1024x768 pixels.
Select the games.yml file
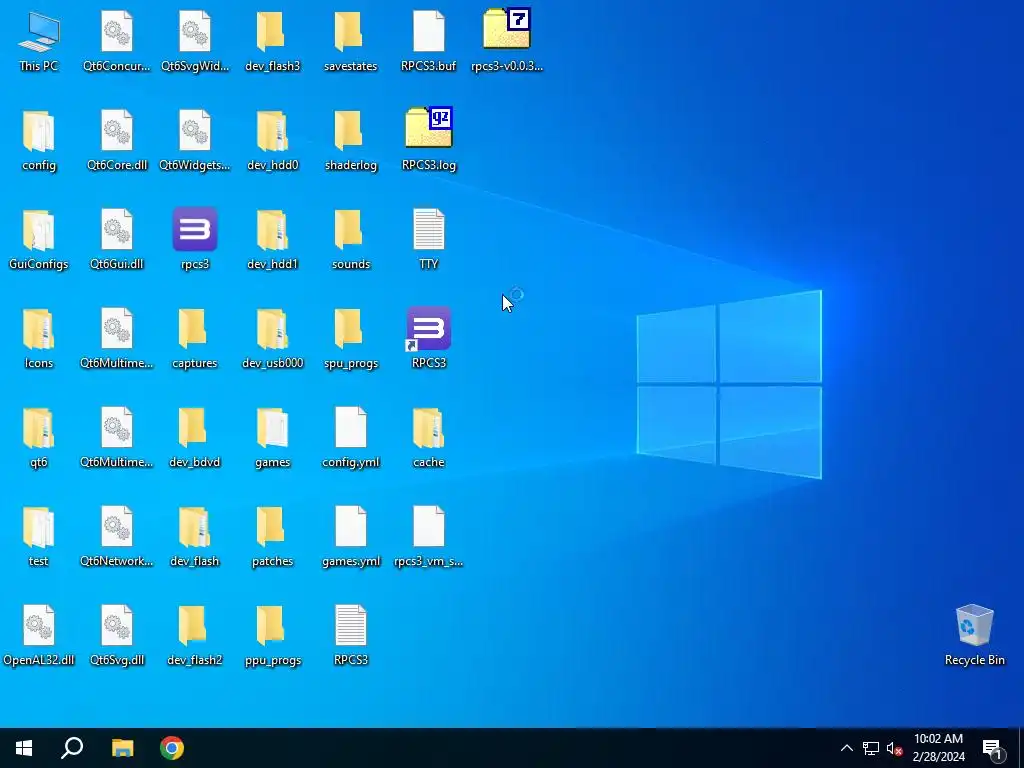point(351,537)
